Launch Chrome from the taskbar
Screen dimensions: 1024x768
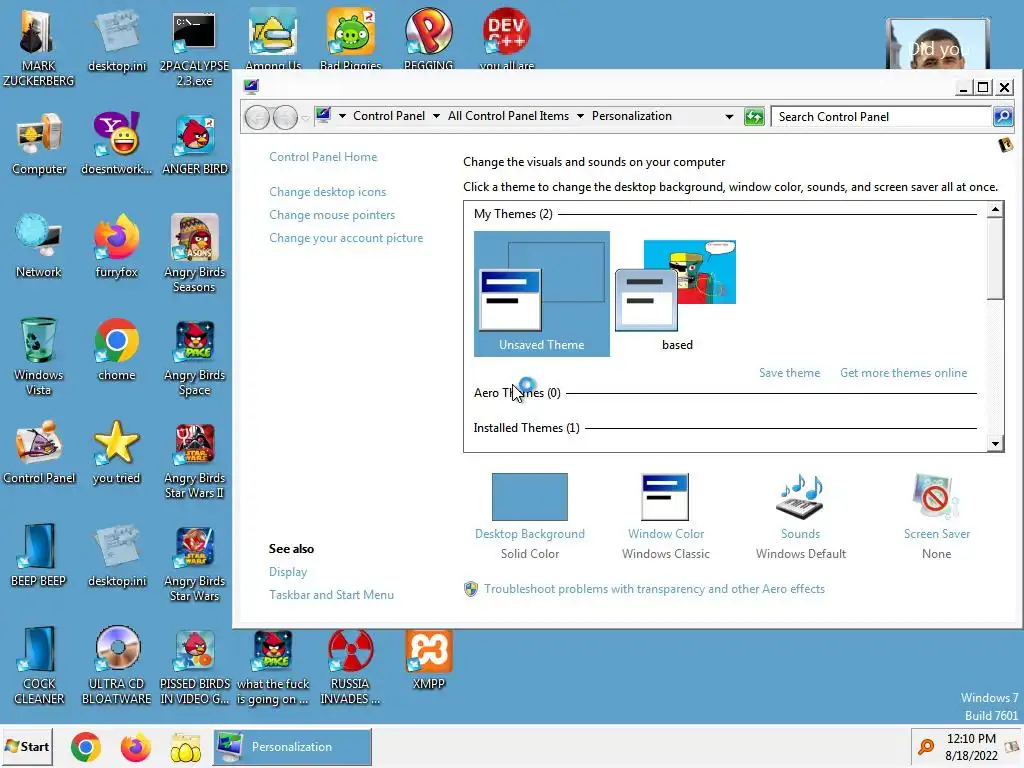pyautogui.click(x=86, y=747)
